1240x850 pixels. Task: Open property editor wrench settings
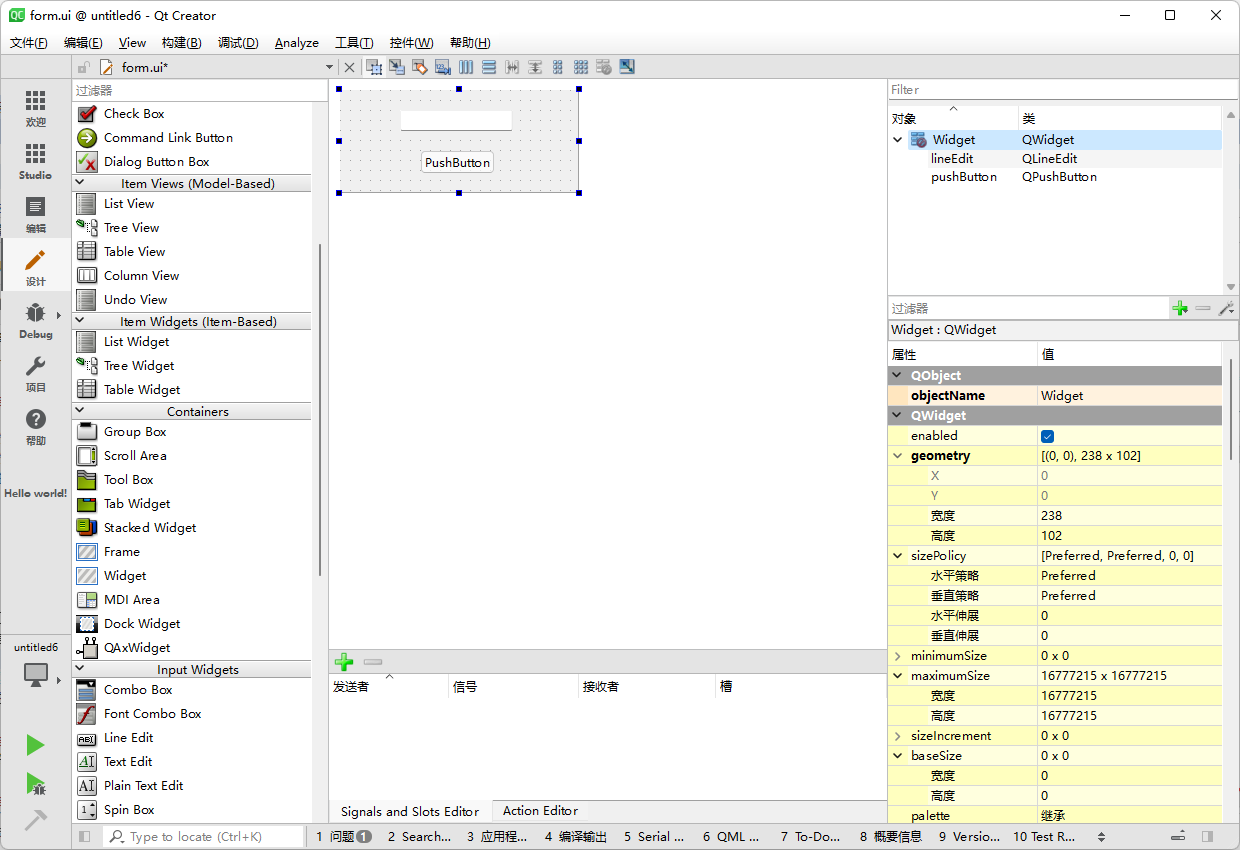[x=1226, y=309]
